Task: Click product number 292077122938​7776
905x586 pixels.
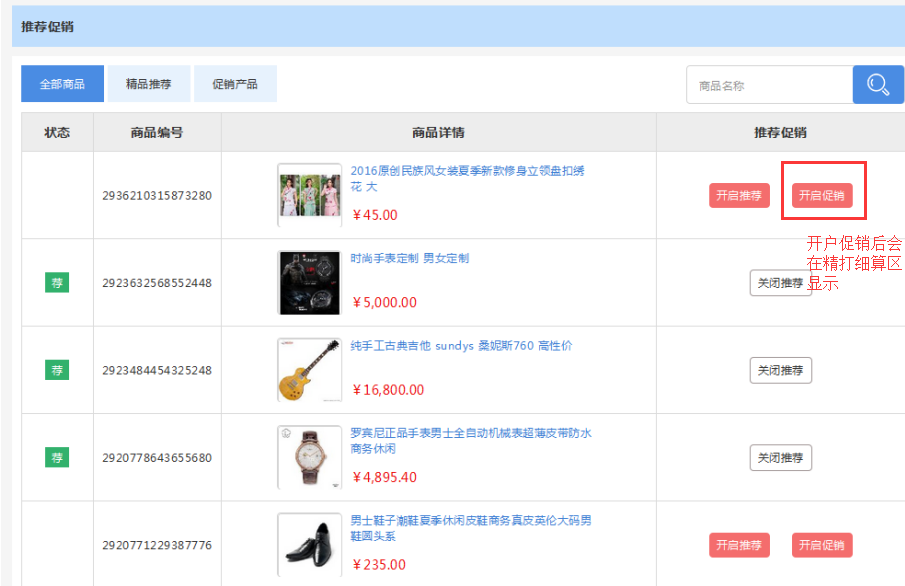Action: (x=157, y=545)
